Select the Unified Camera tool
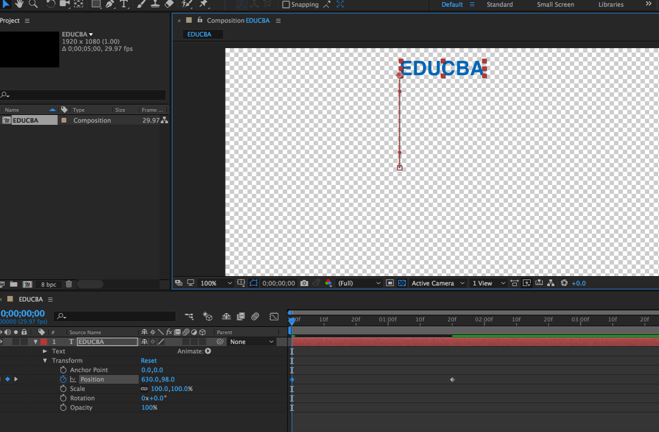Image resolution: width=659 pixels, height=432 pixels. click(64, 4)
